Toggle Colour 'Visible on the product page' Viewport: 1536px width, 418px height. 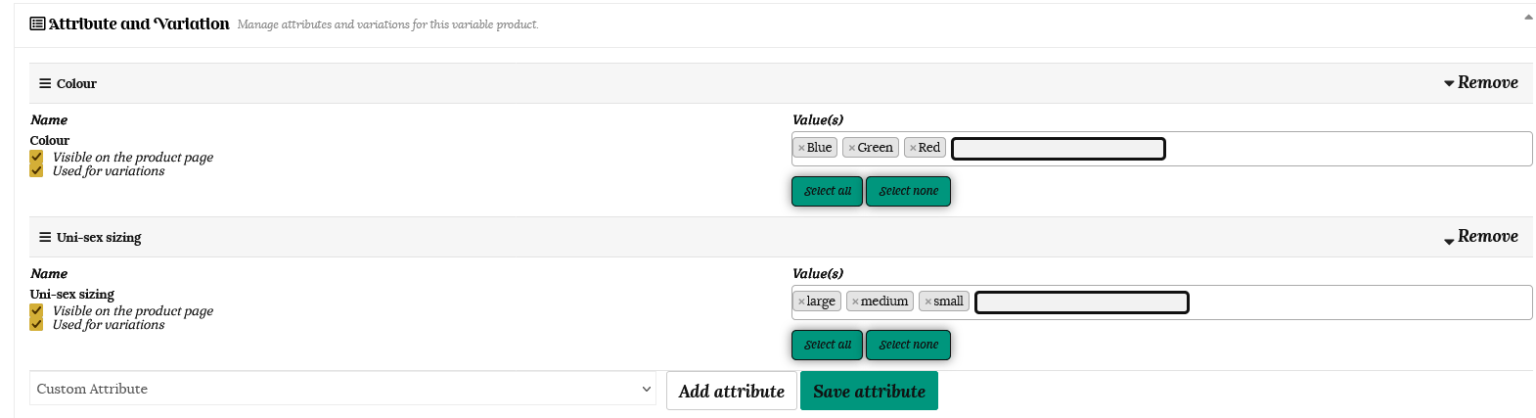pyautogui.click(x=37, y=157)
